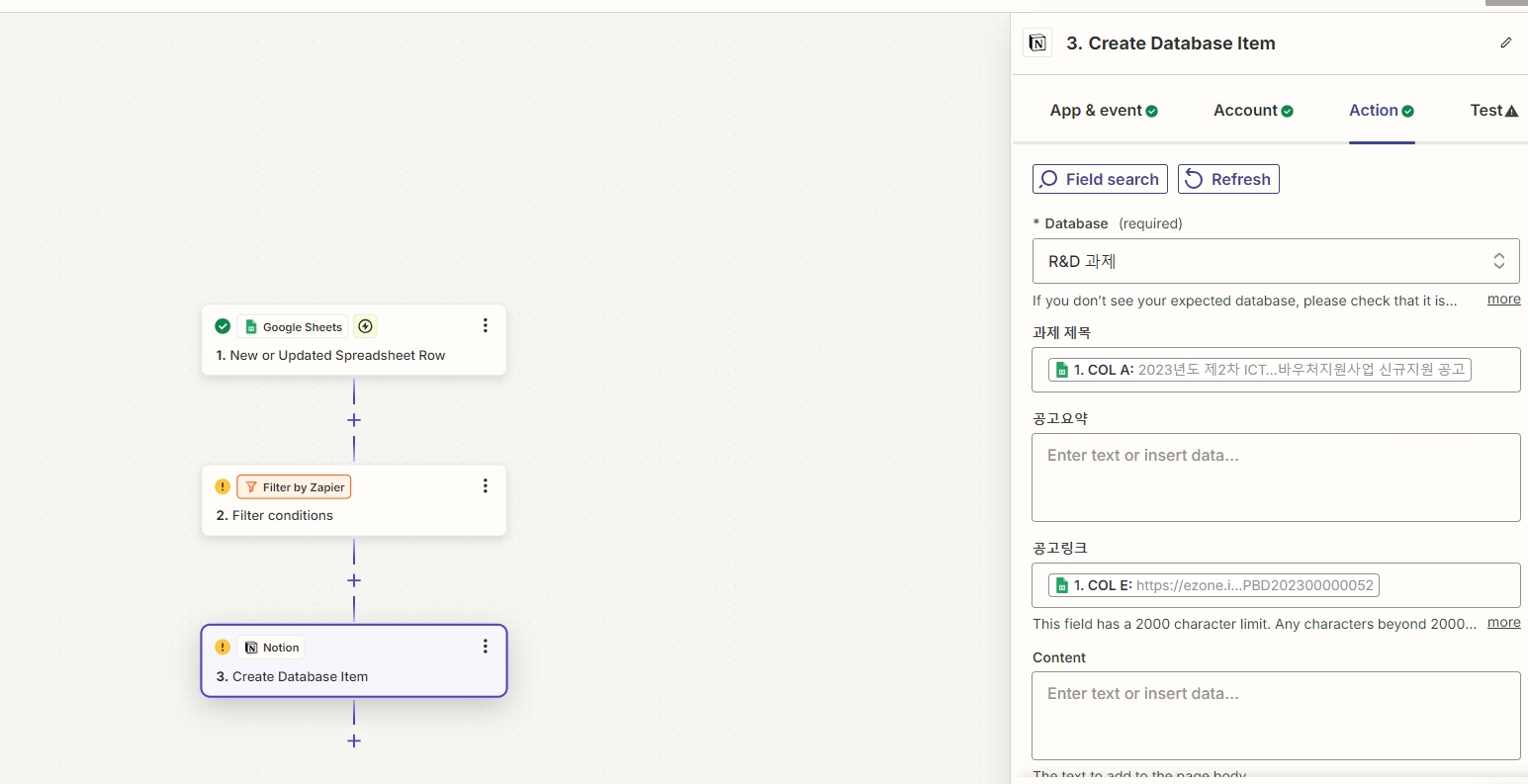This screenshot has height=784, width=1528.
Task: Click the '3. Create Database Item' panel heading
Action: coord(1171,44)
